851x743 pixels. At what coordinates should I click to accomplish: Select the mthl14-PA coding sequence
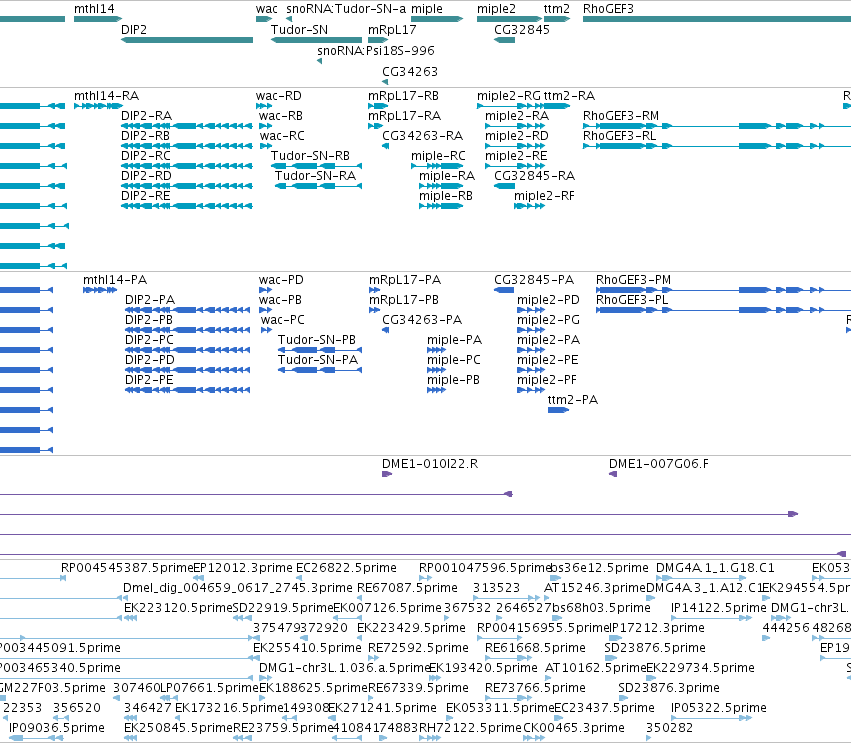(x=100, y=290)
